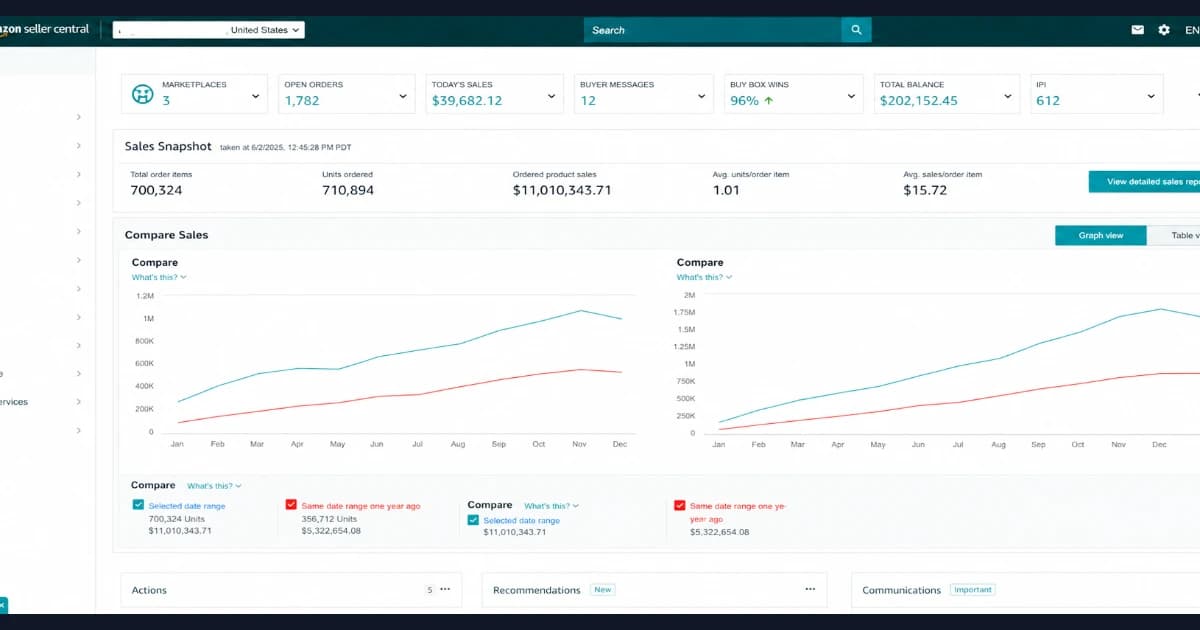1200x630 pixels.
Task: Click the Buyer Messages count 12
Action: (588, 101)
